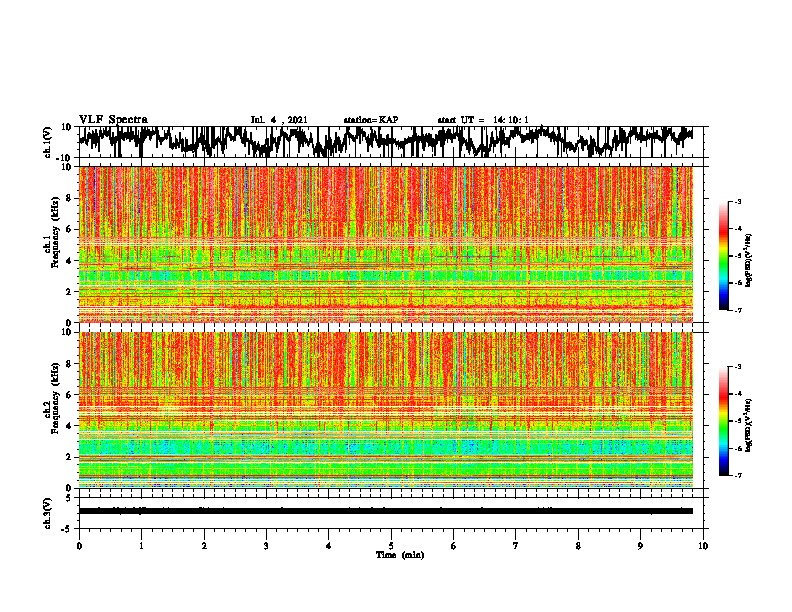Click the ch.2 spectrogram color bar

[723, 421]
